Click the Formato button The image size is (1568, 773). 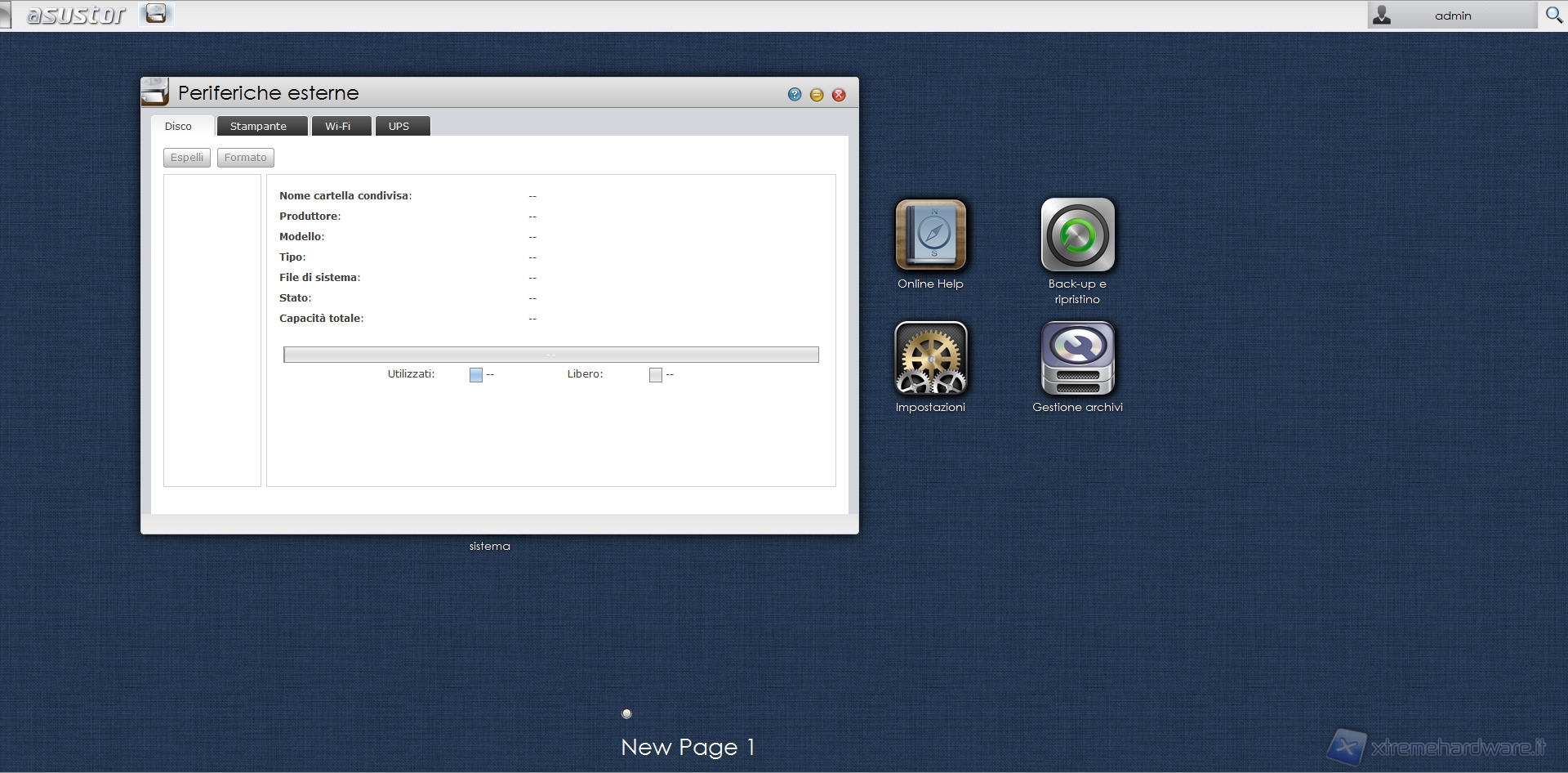click(x=245, y=158)
